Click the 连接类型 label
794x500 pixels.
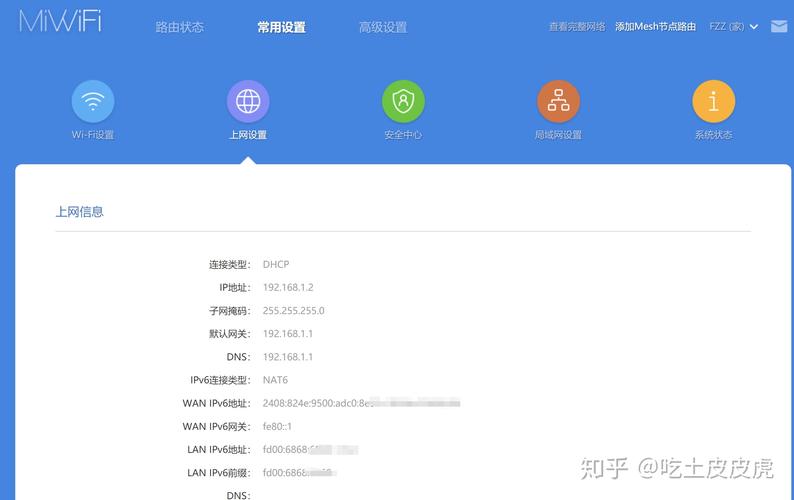point(230,264)
